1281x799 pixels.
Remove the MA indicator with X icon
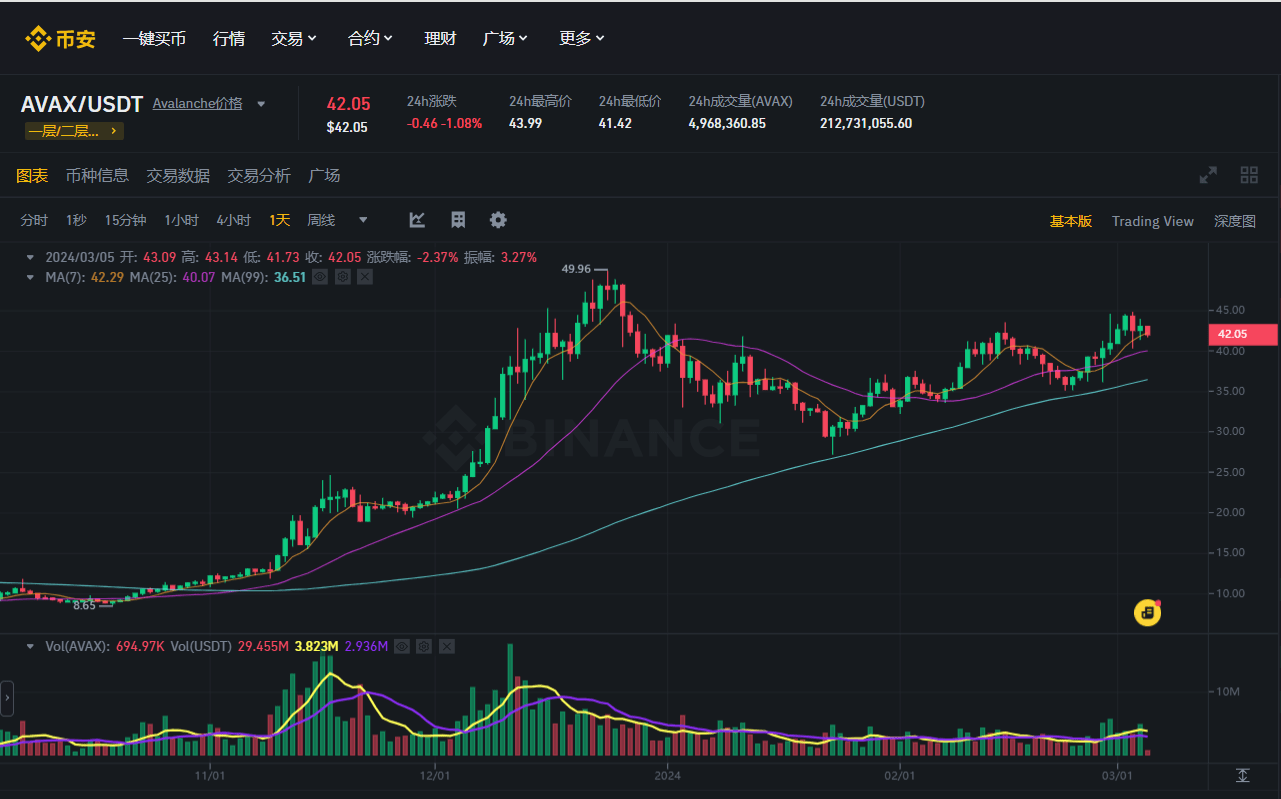(365, 276)
